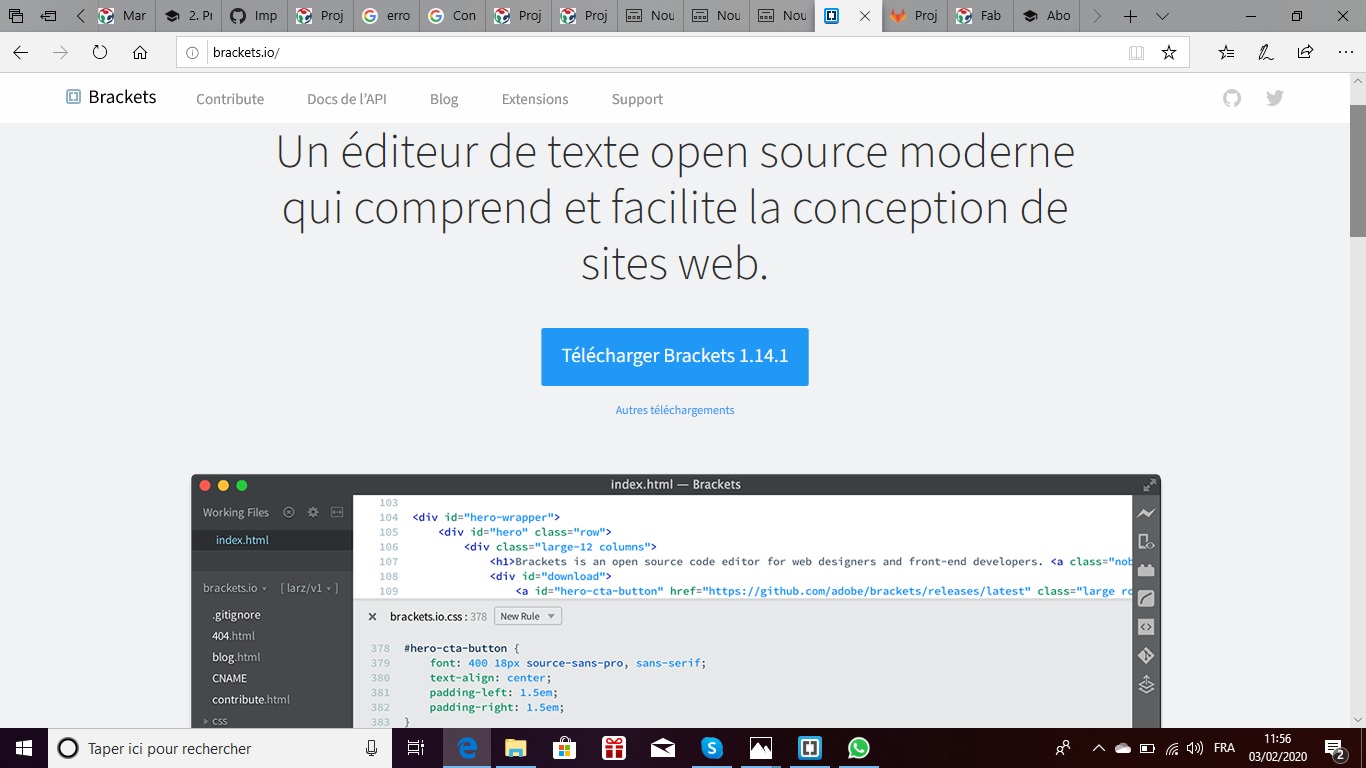Image resolution: width=1366 pixels, height=768 pixels.
Task: Open the Favorites hub
Action: click(x=1227, y=53)
